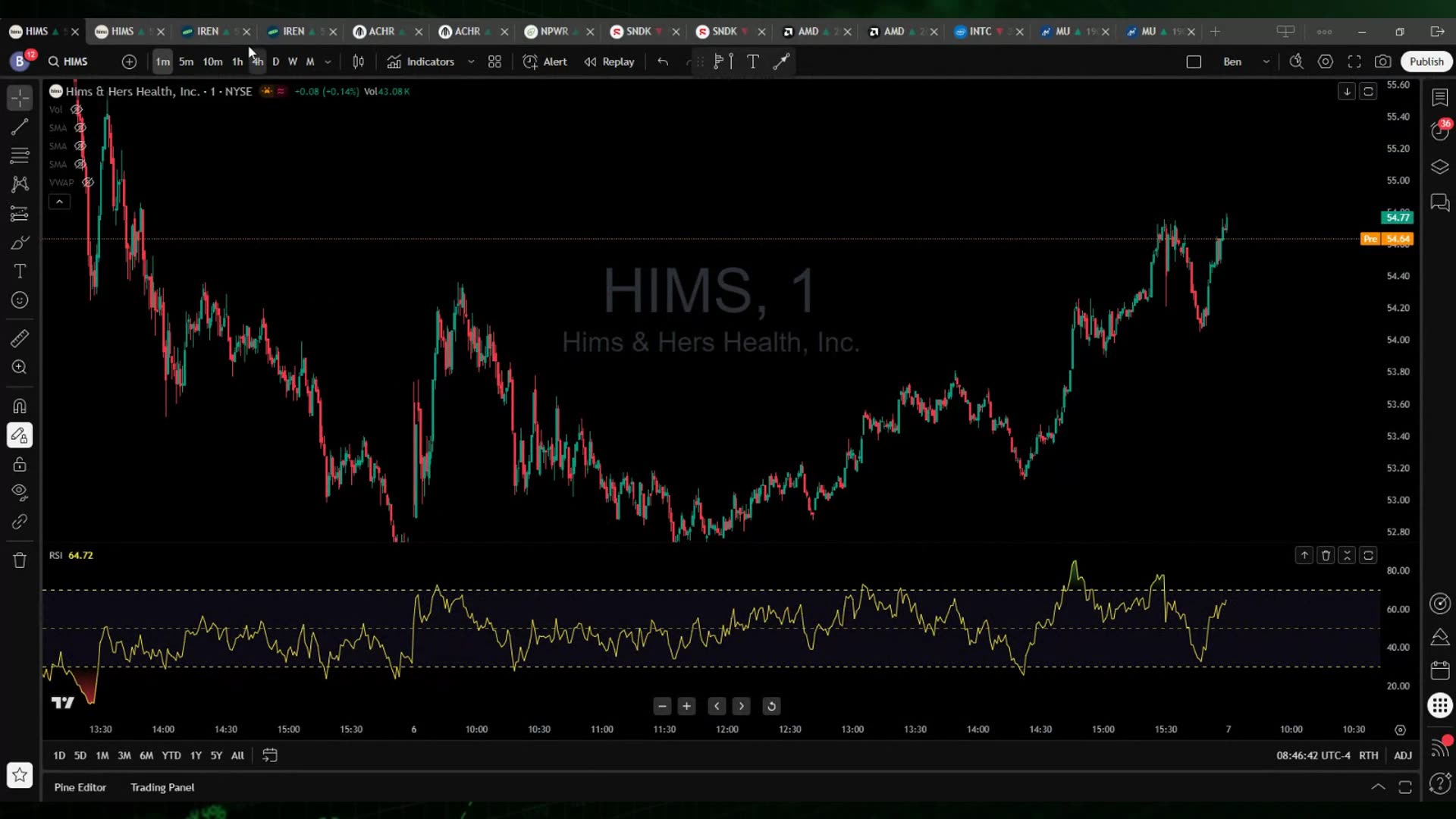
Task: Remove drawings with the trash icon
Action: (x=19, y=560)
